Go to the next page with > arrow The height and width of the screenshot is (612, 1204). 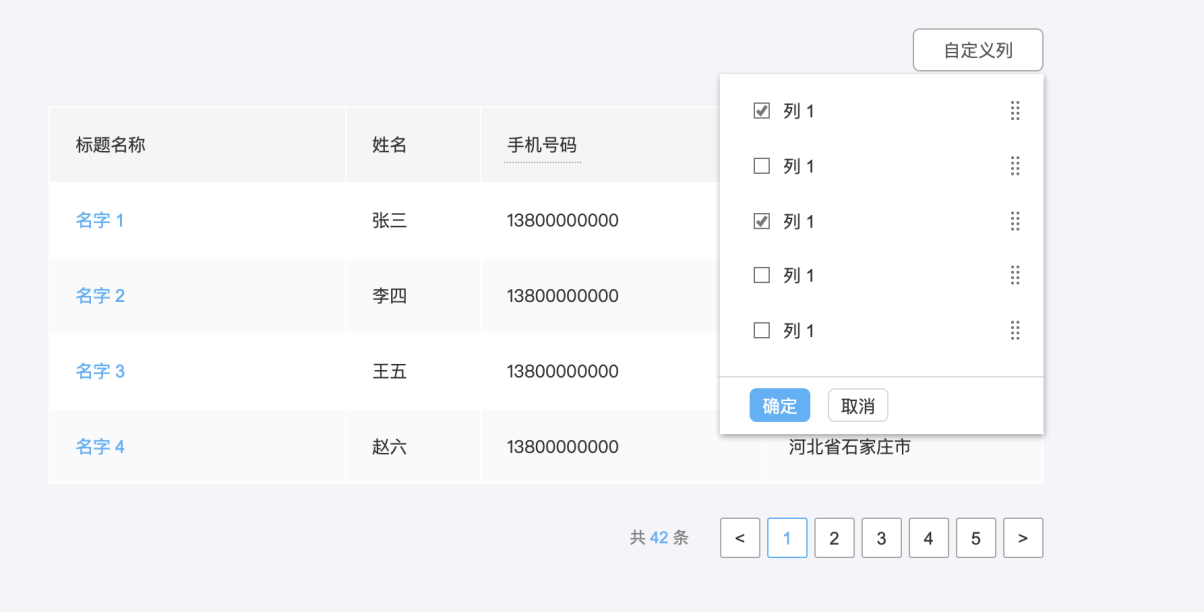pos(1023,538)
